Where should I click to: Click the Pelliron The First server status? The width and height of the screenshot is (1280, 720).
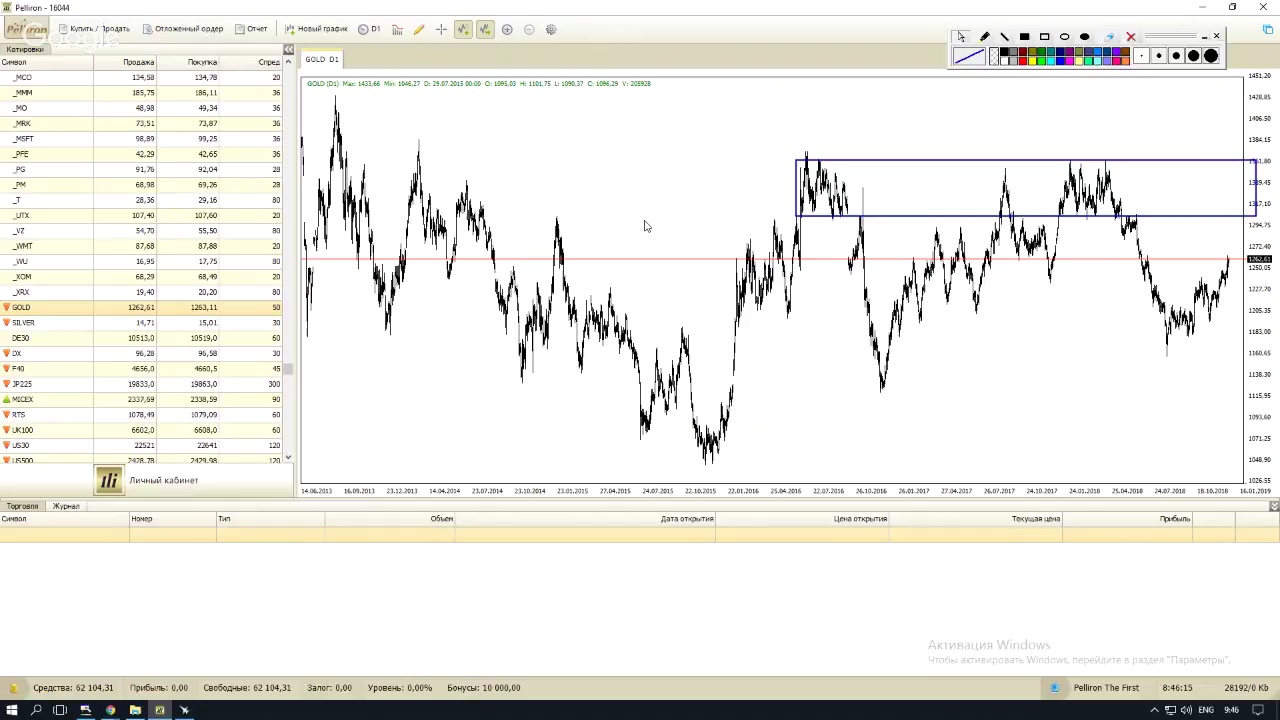click(x=1106, y=688)
